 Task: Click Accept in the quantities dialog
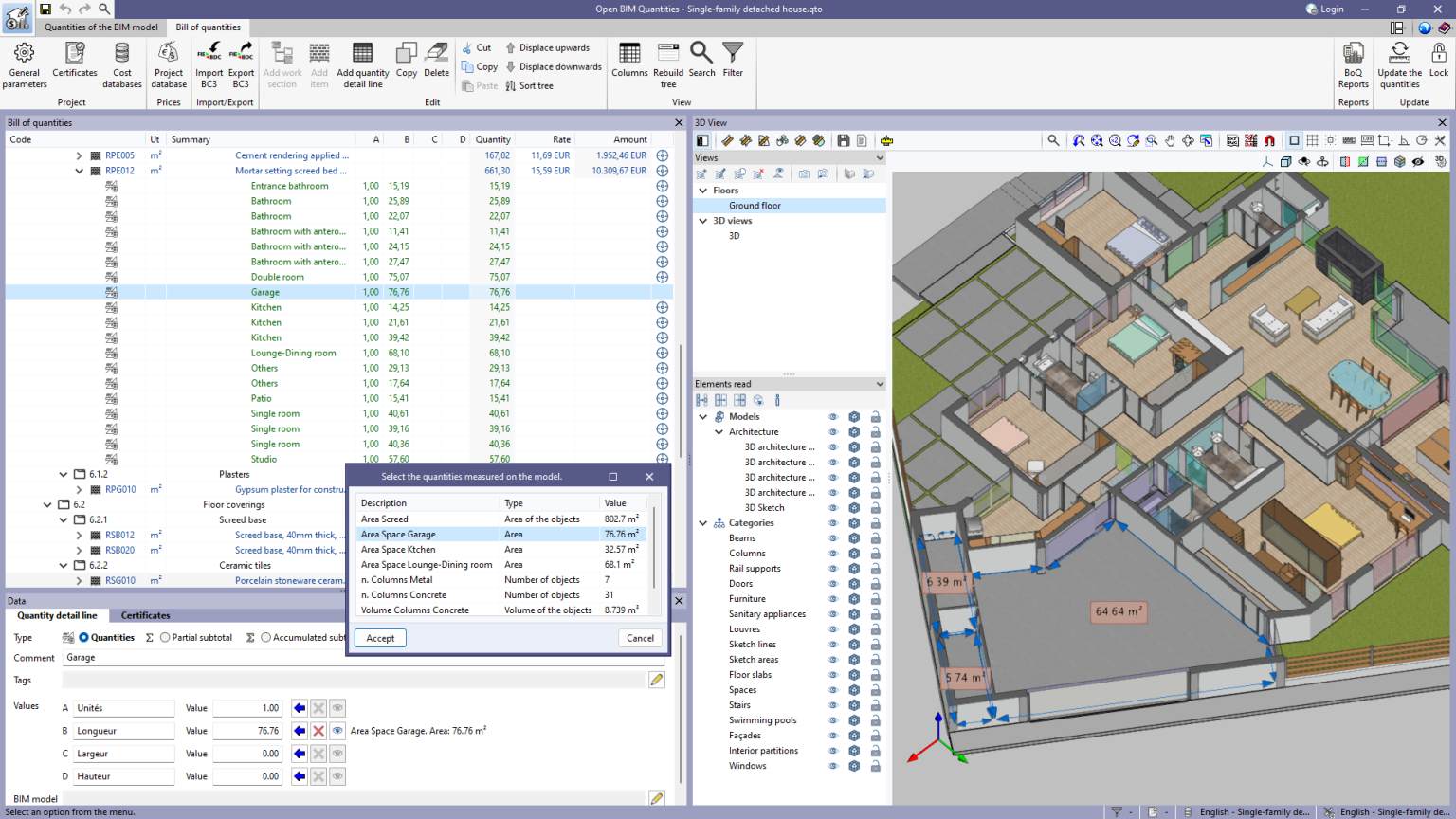click(380, 638)
